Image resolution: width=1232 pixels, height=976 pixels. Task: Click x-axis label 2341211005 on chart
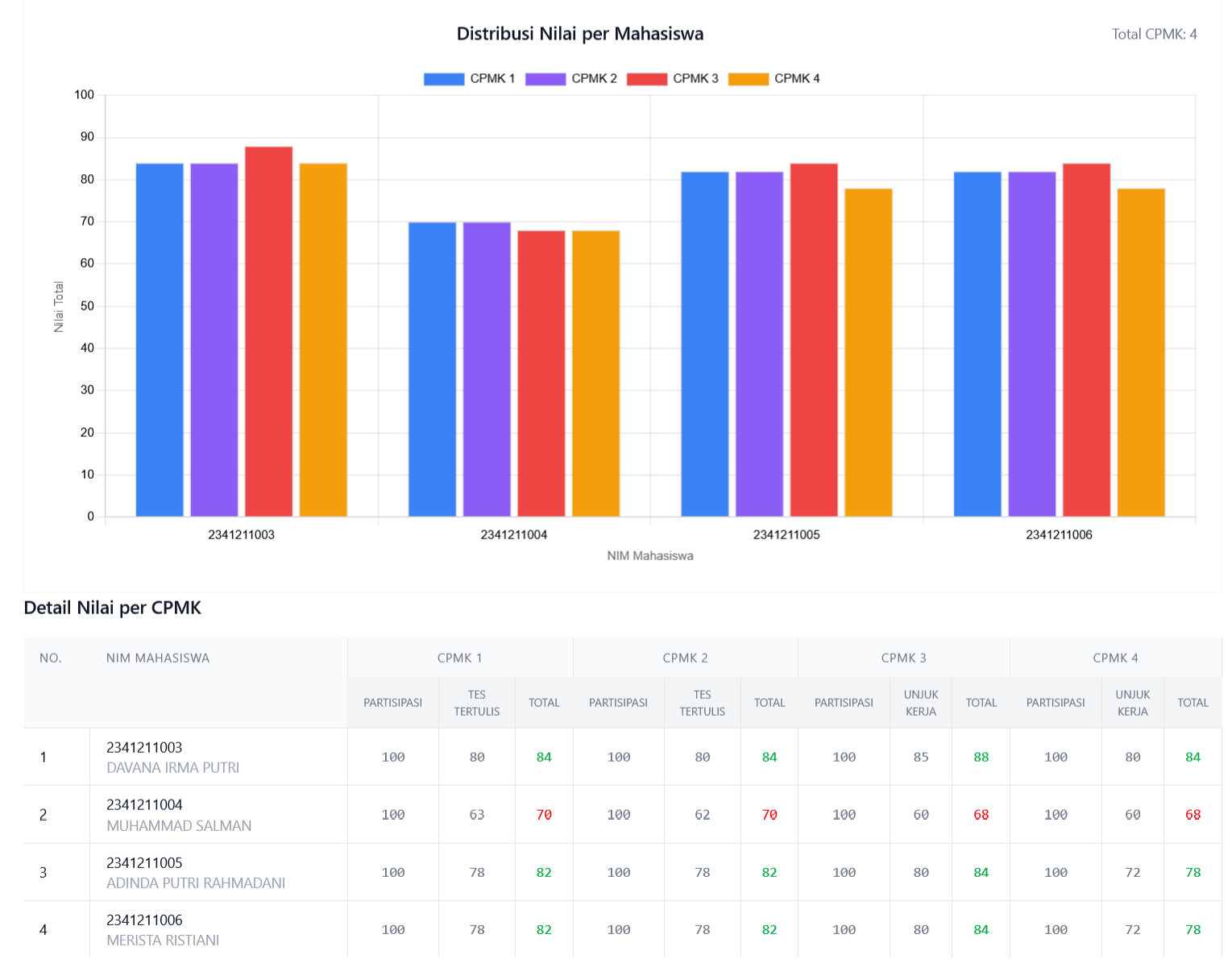(786, 534)
